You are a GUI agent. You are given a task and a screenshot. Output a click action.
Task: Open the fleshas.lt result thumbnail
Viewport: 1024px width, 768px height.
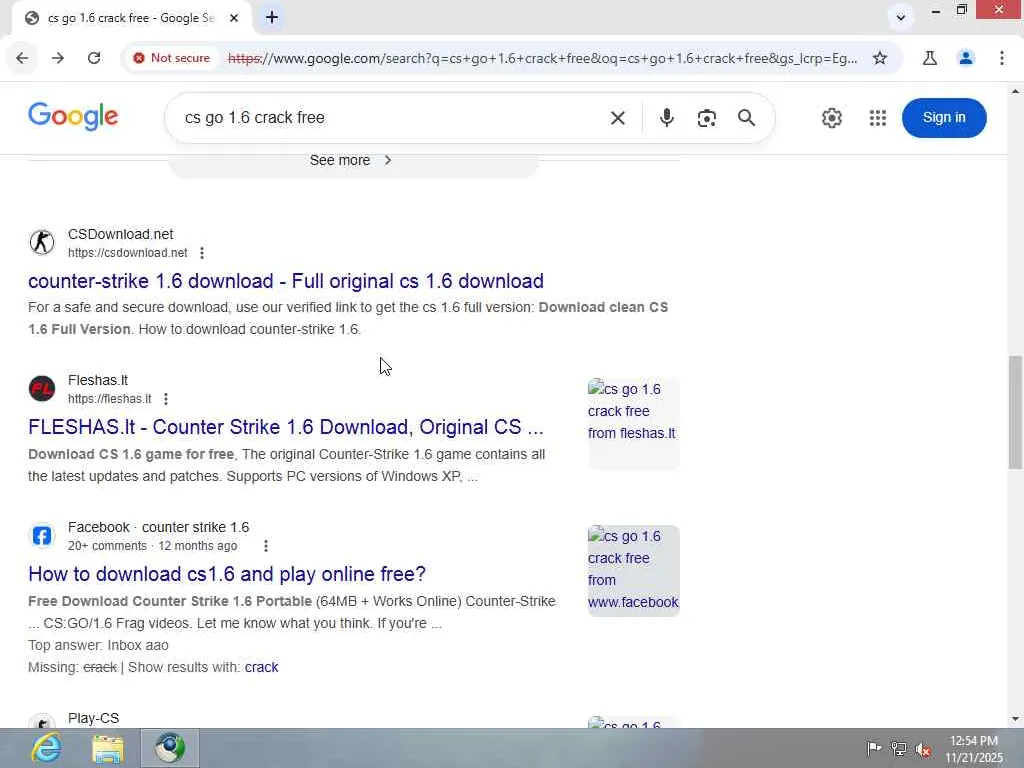click(633, 423)
